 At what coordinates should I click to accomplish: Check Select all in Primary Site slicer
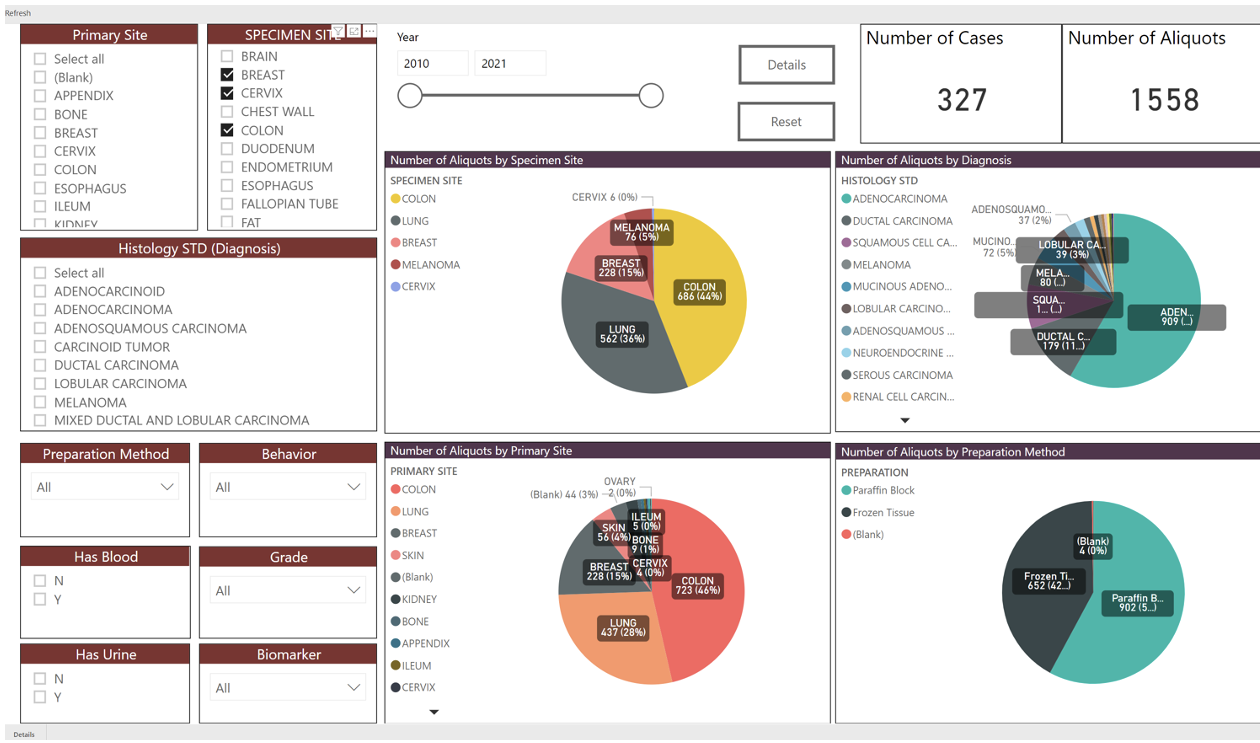tap(40, 59)
